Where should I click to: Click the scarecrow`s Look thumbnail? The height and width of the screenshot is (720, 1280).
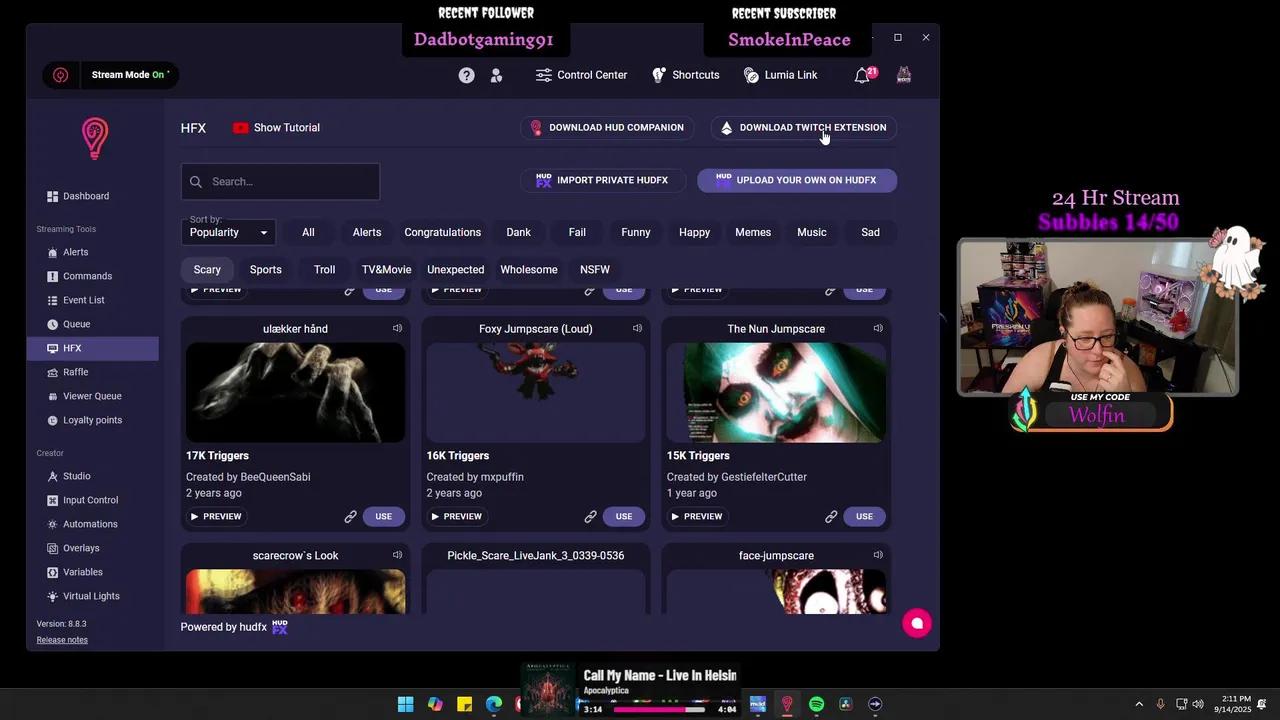(x=295, y=591)
